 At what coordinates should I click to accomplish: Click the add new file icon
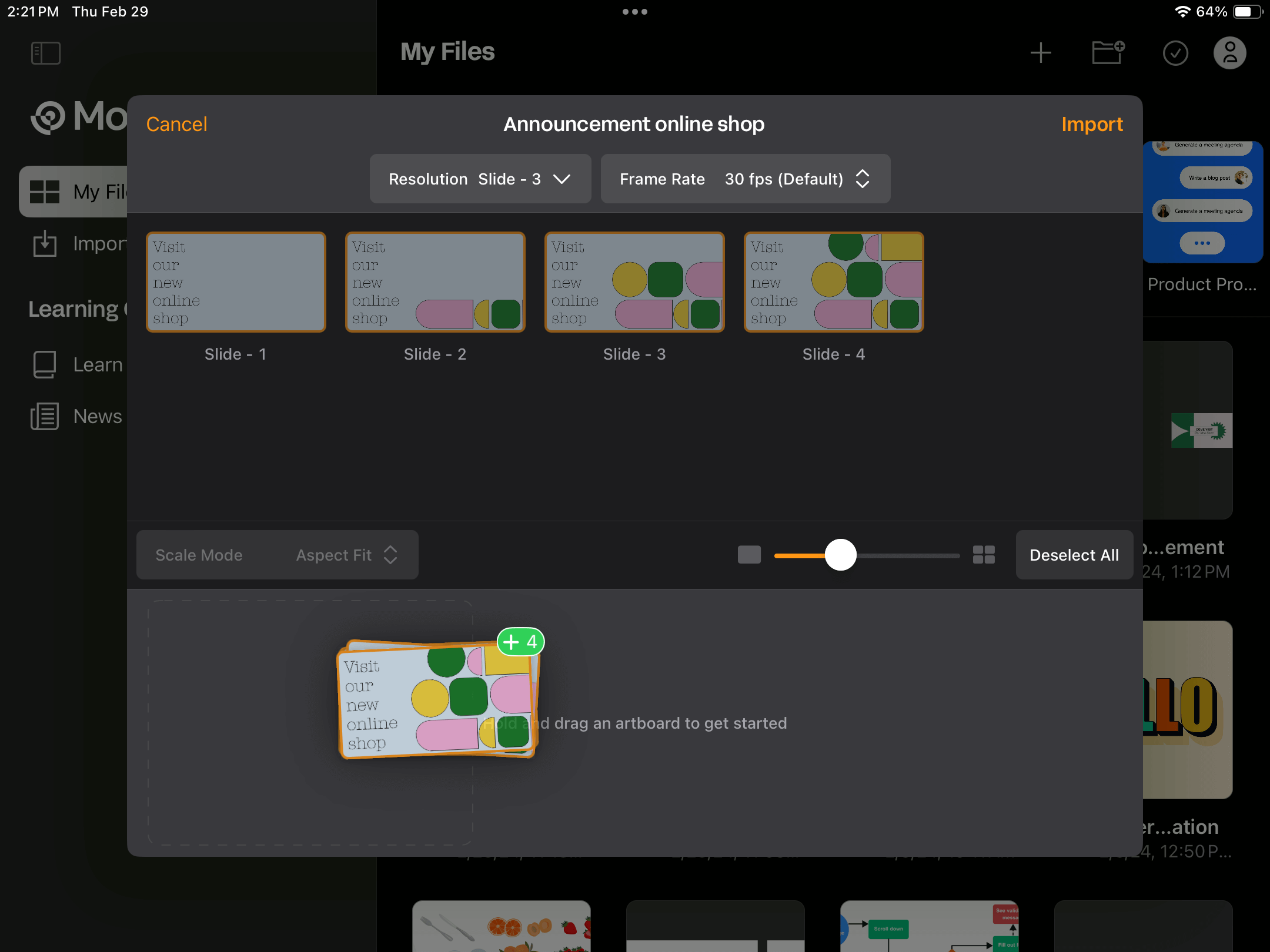click(1040, 52)
